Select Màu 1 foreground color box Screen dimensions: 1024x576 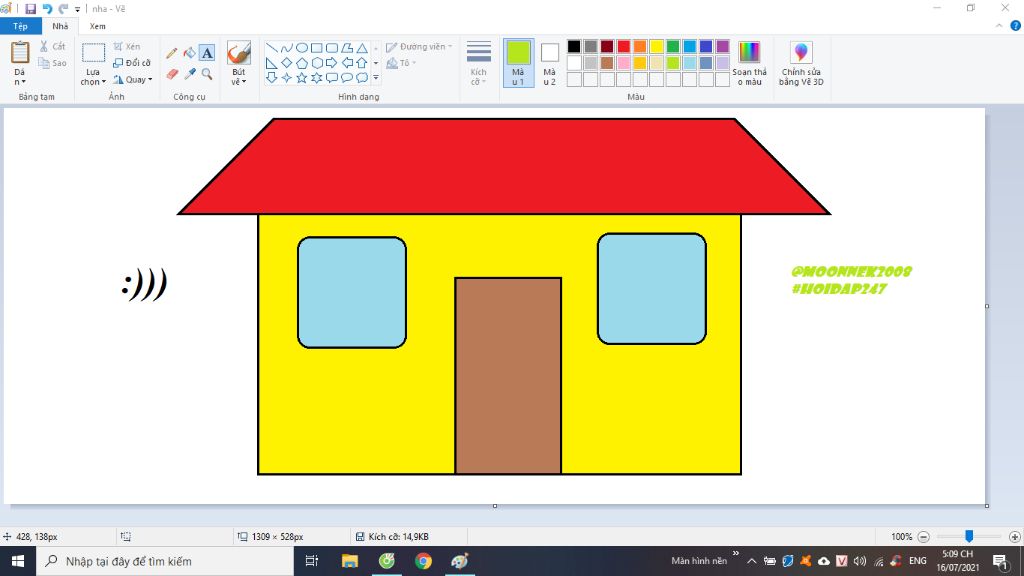click(x=519, y=63)
